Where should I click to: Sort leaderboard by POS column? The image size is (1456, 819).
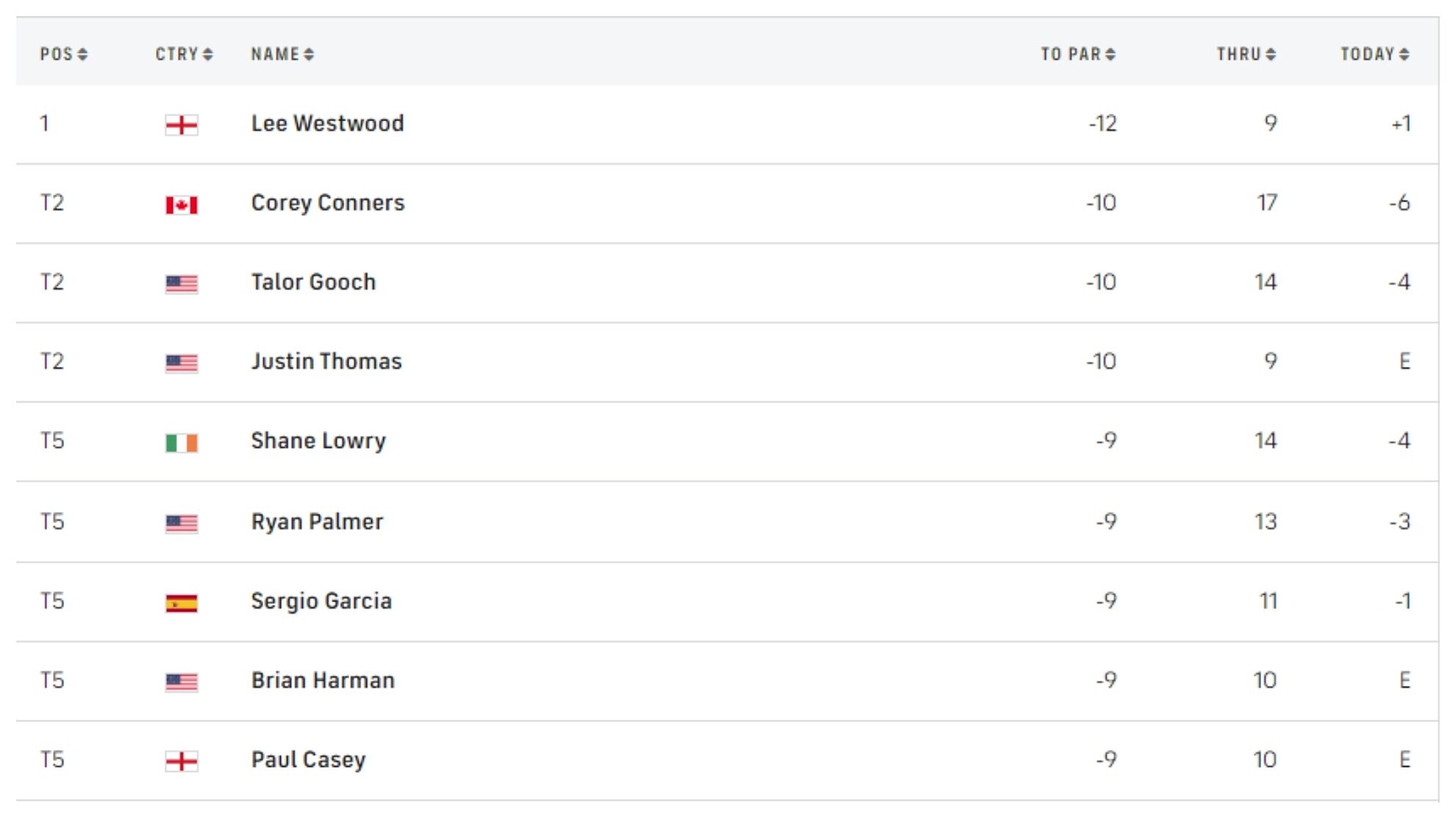[x=63, y=54]
